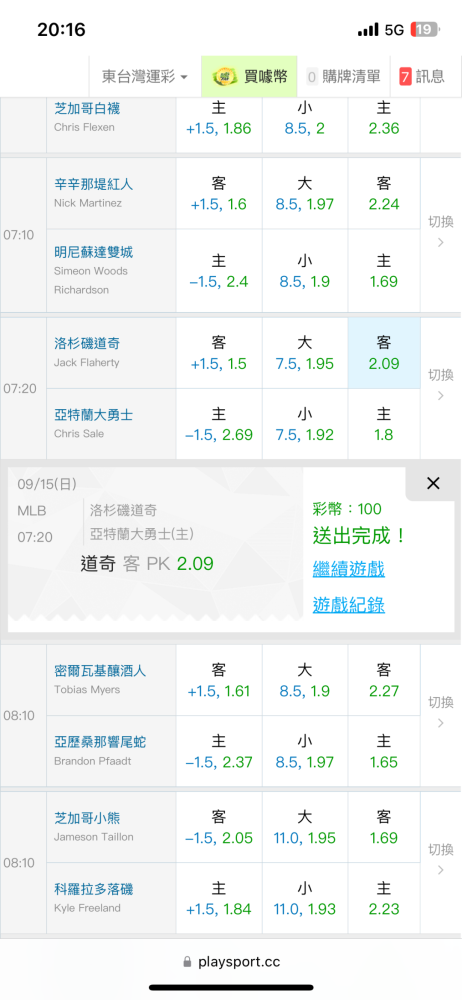This screenshot has height=1000, width=462.
Task: Deselect the highlighted Dodgers 客 2.09 pick
Action: [384, 353]
